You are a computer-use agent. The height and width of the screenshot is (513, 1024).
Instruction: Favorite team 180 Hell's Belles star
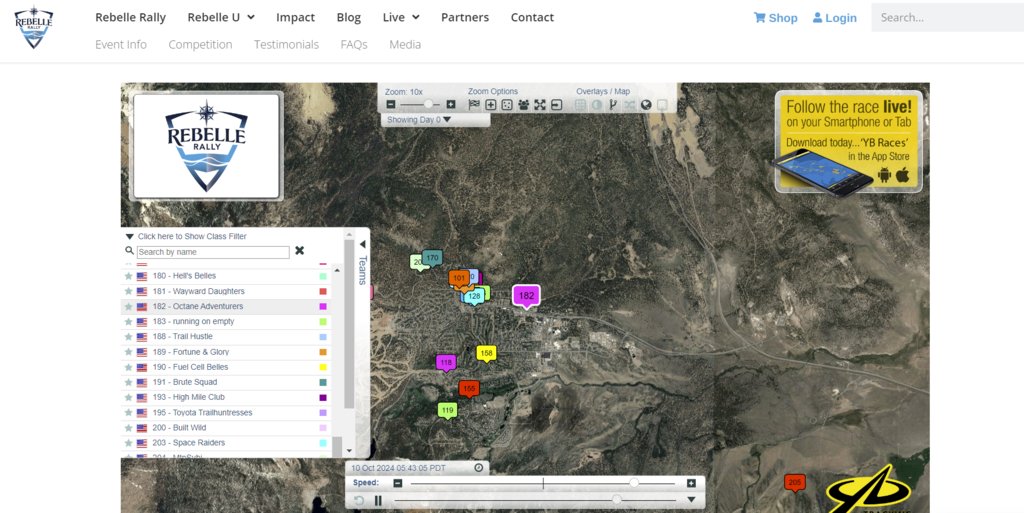[129, 276]
